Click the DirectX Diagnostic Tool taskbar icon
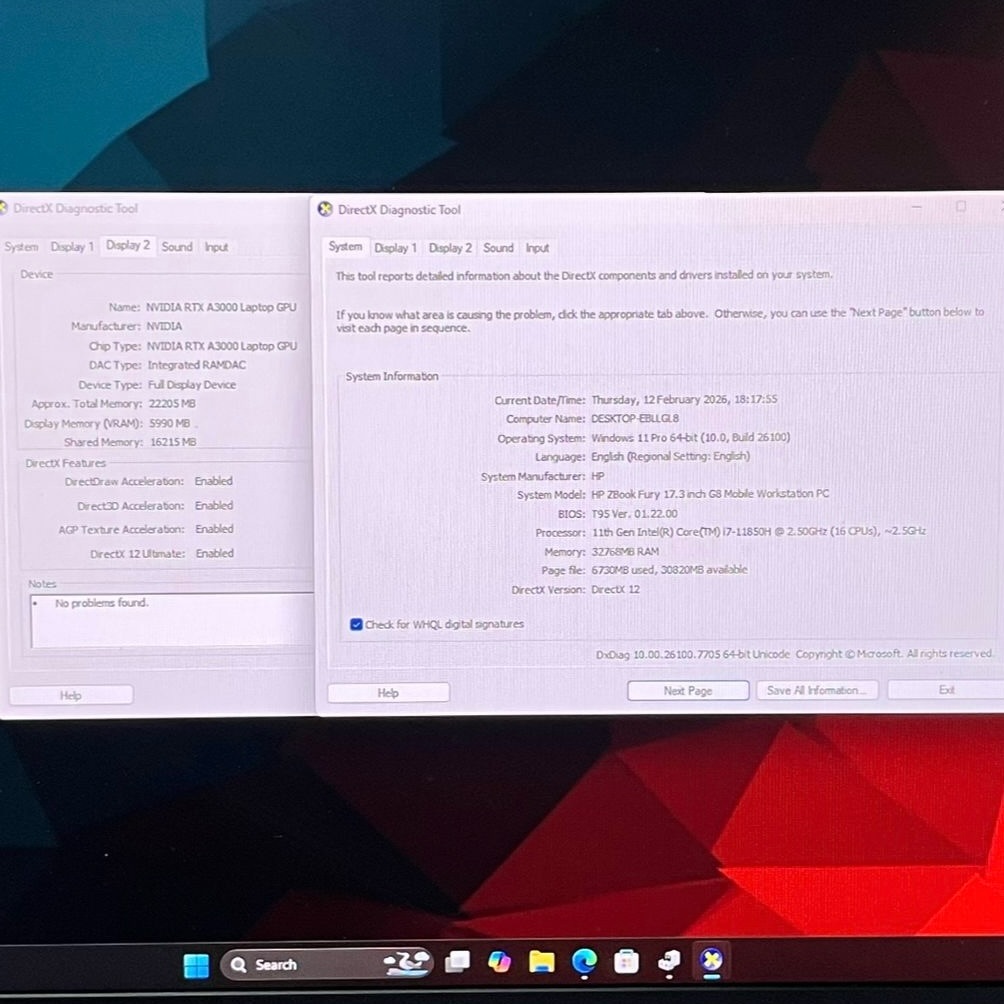Image resolution: width=1004 pixels, height=1004 pixels. click(711, 960)
